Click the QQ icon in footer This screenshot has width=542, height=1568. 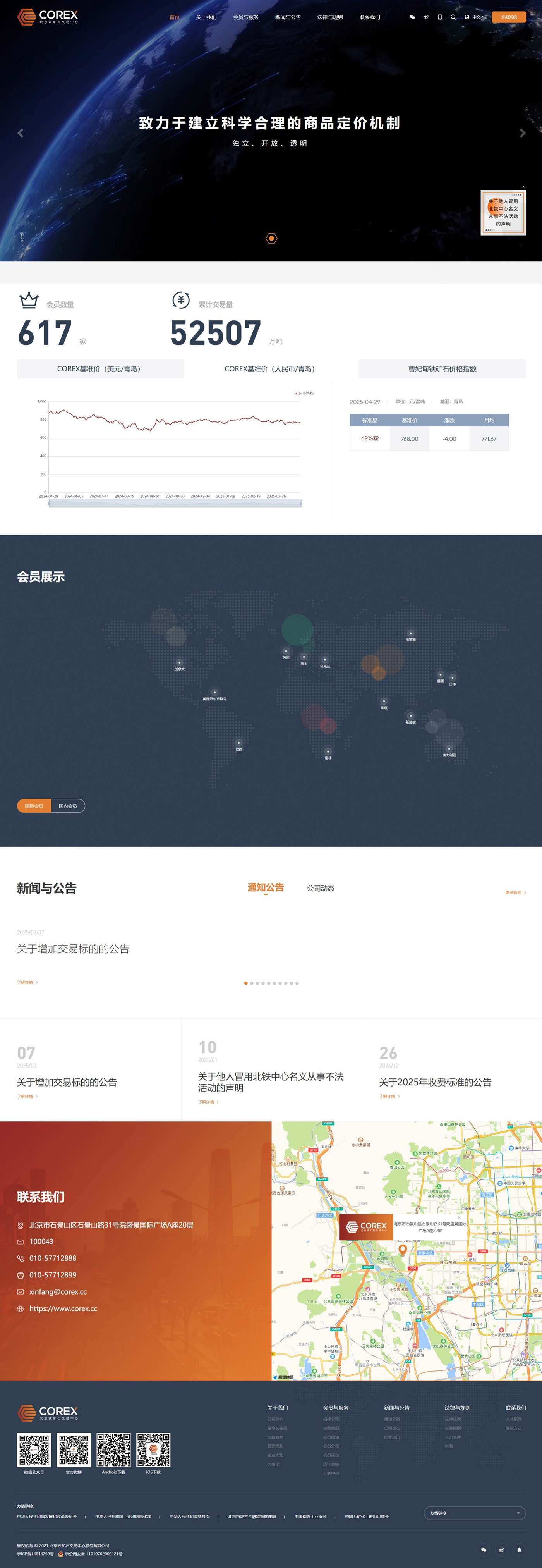(519, 1549)
